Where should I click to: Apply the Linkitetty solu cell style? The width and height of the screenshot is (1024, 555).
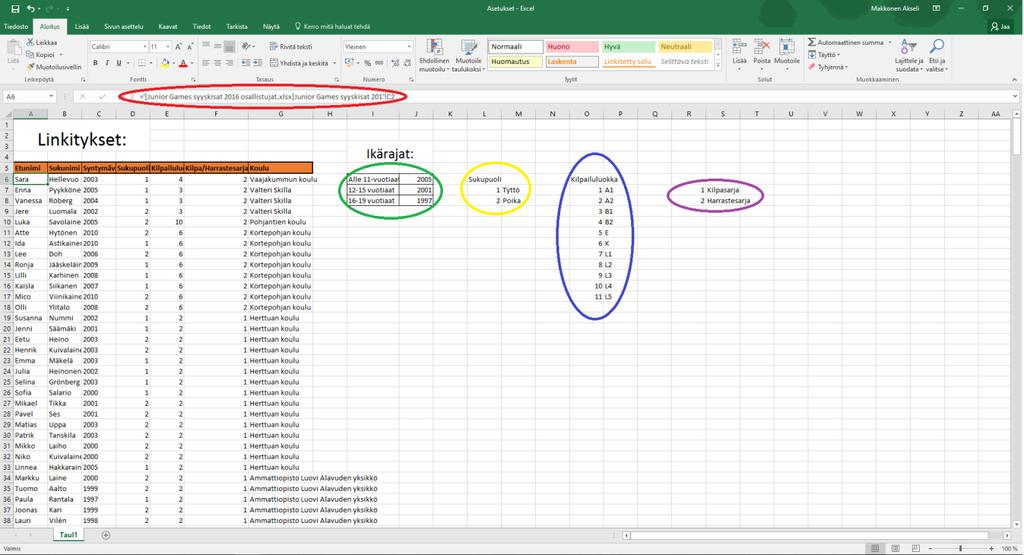pyautogui.click(x=628, y=62)
